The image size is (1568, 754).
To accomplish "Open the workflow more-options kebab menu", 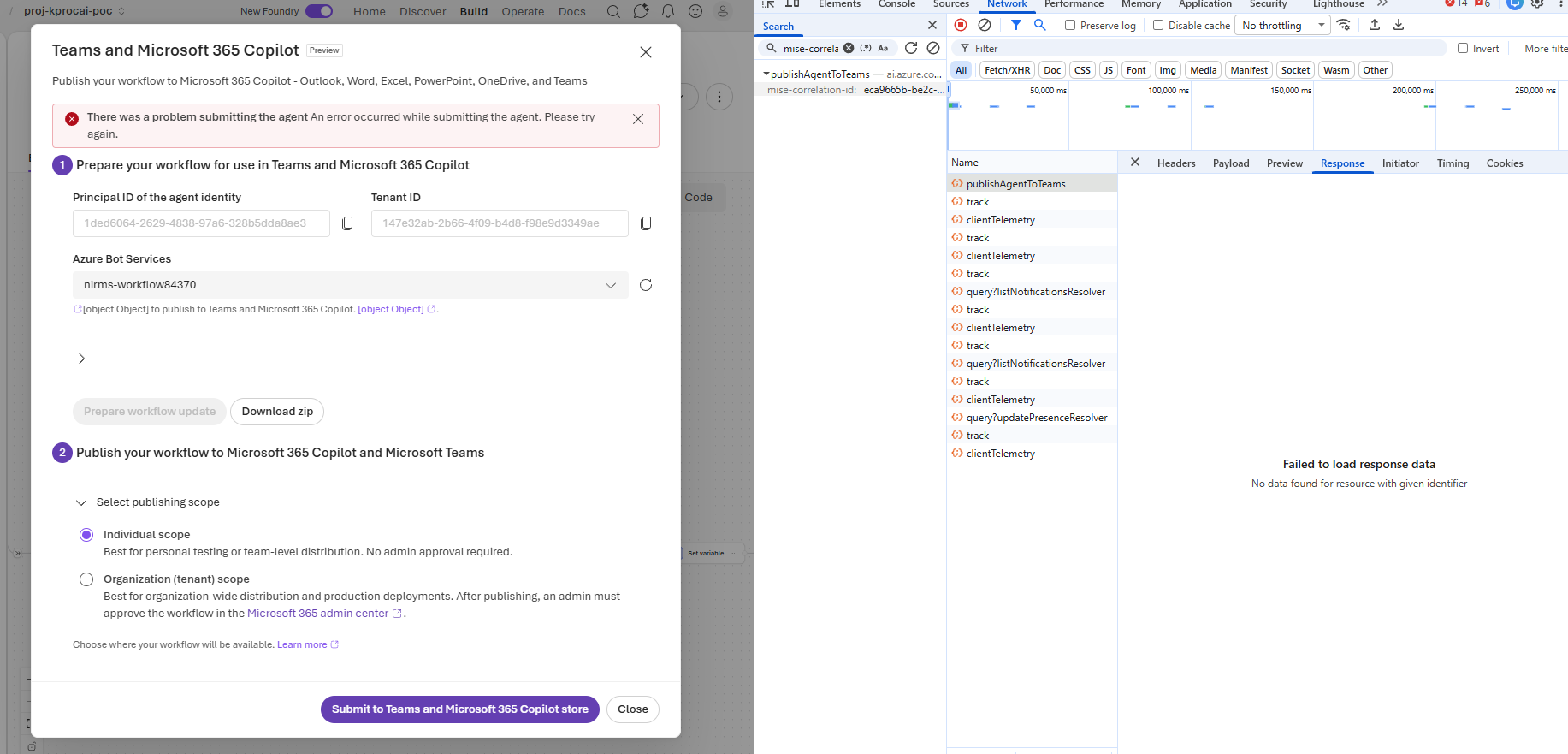I will [x=719, y=97].
